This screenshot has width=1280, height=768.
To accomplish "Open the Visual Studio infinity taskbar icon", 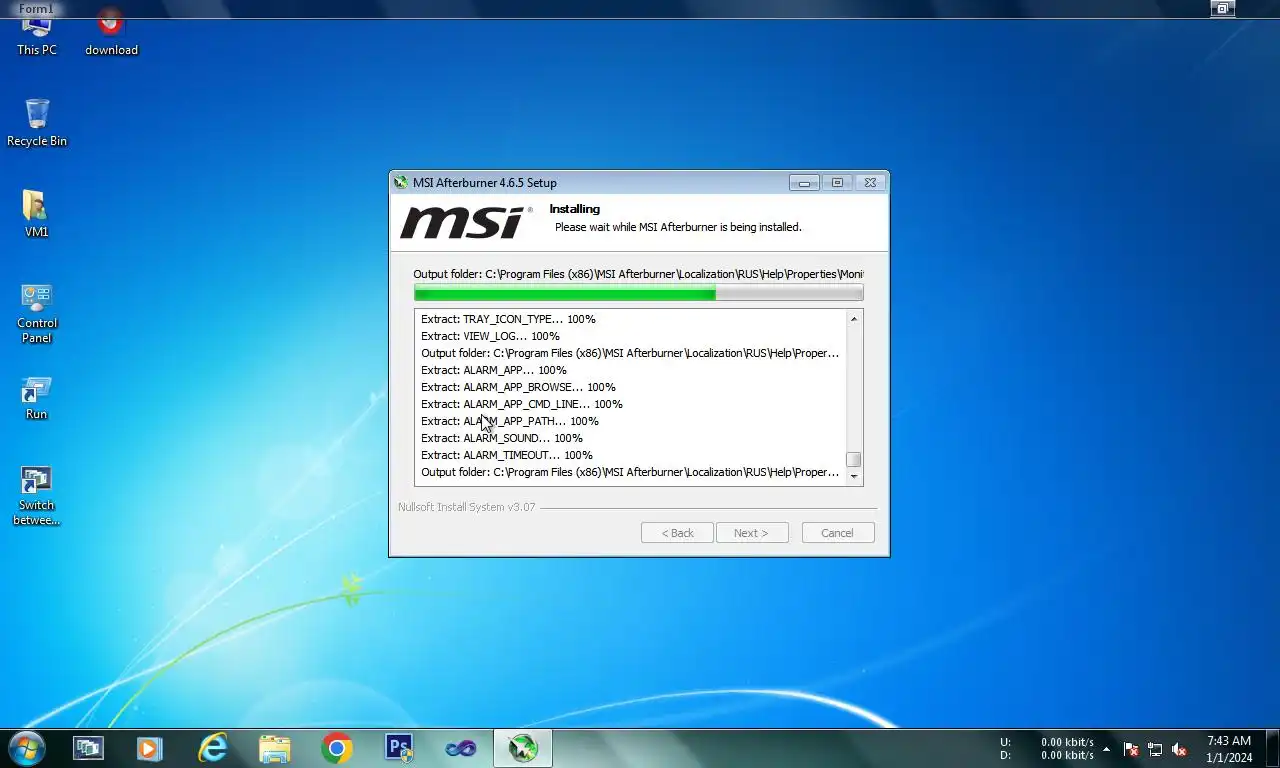I will 461,748.
